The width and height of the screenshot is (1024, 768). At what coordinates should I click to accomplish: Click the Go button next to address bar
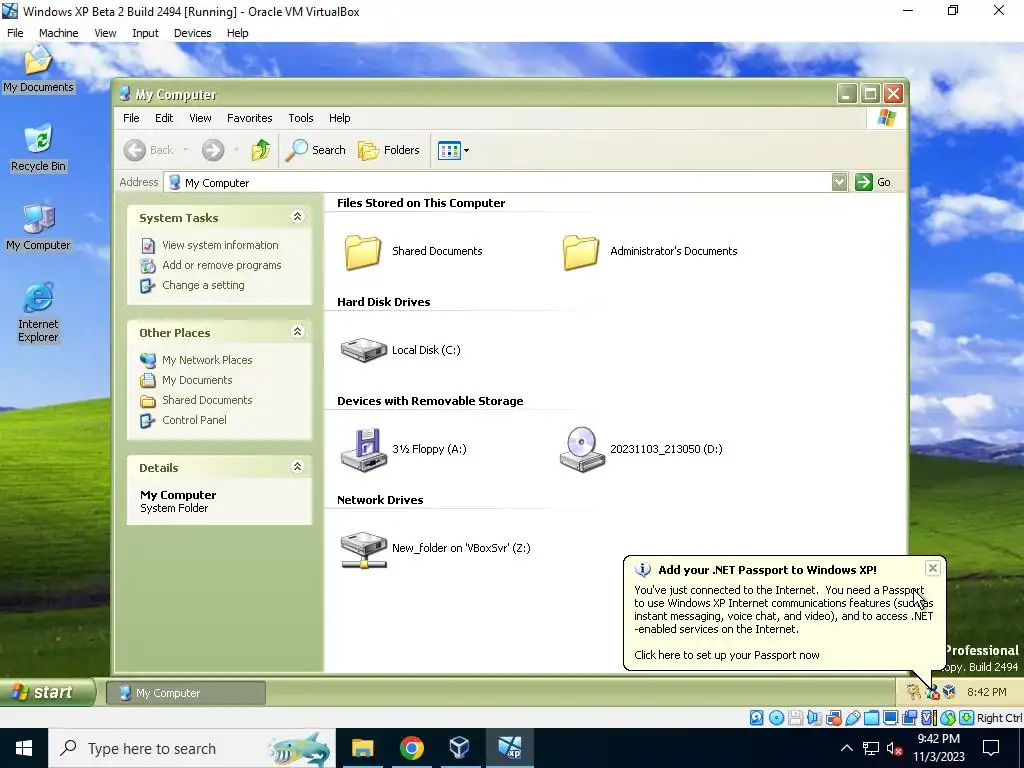pos(873,182)
